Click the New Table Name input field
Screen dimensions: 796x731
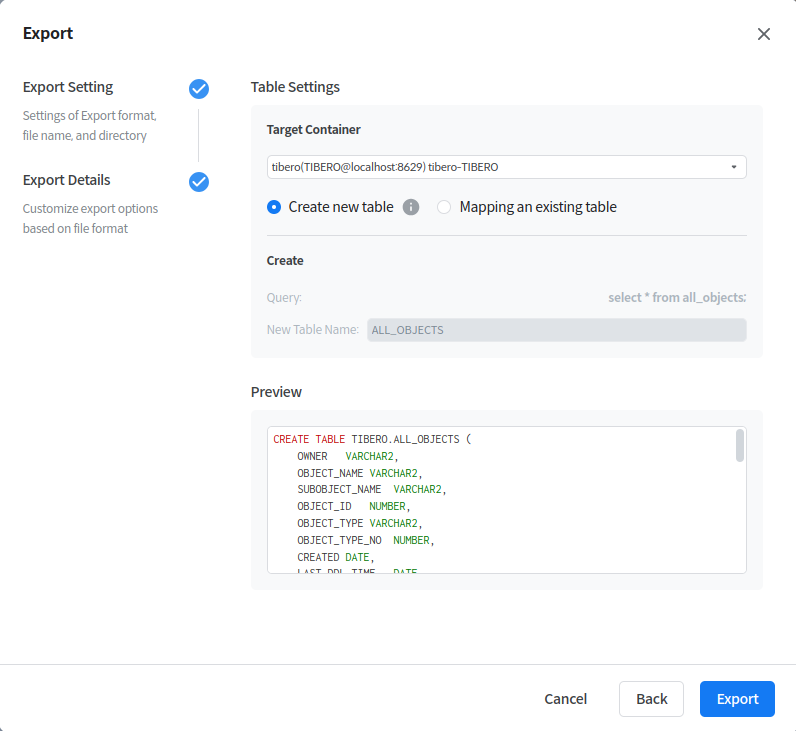tap(556, 330)
